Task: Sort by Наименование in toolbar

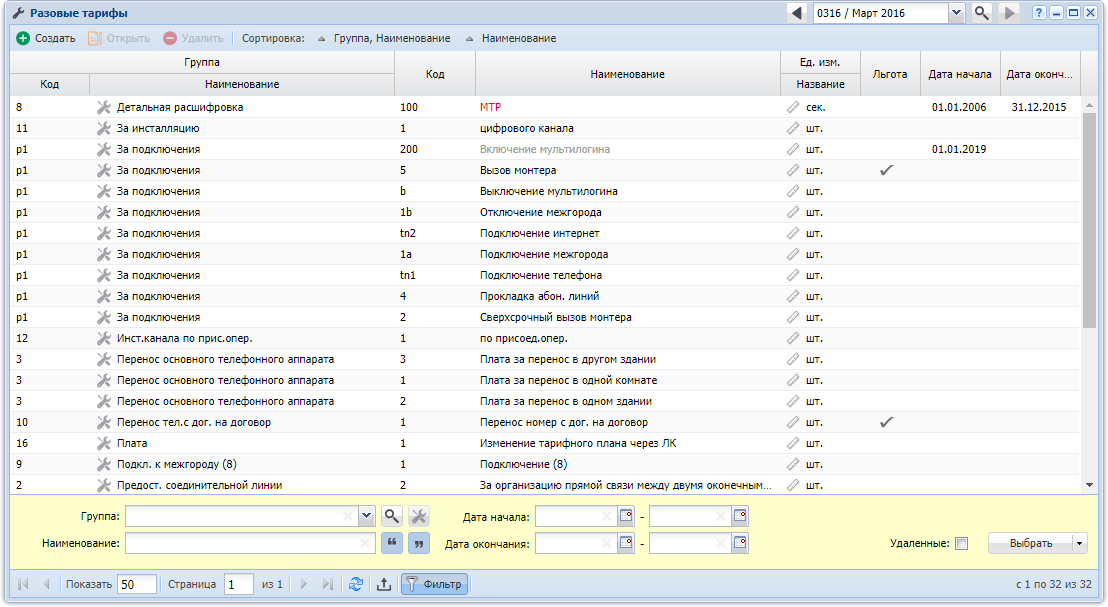Action: [x=511, y=38]
